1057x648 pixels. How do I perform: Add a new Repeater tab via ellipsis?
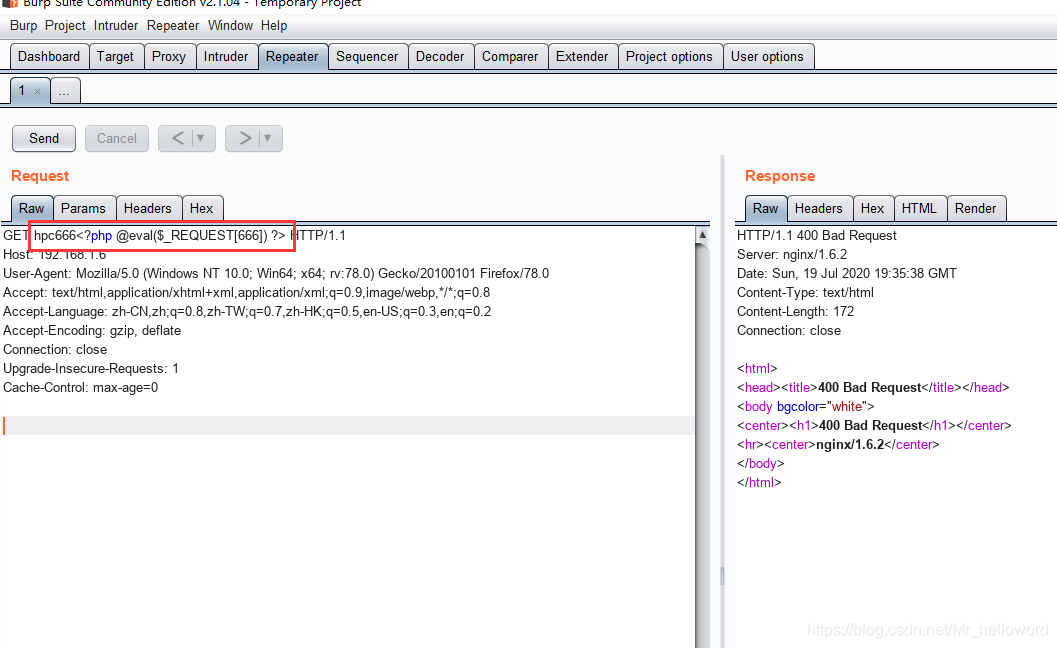click(64, 91)
